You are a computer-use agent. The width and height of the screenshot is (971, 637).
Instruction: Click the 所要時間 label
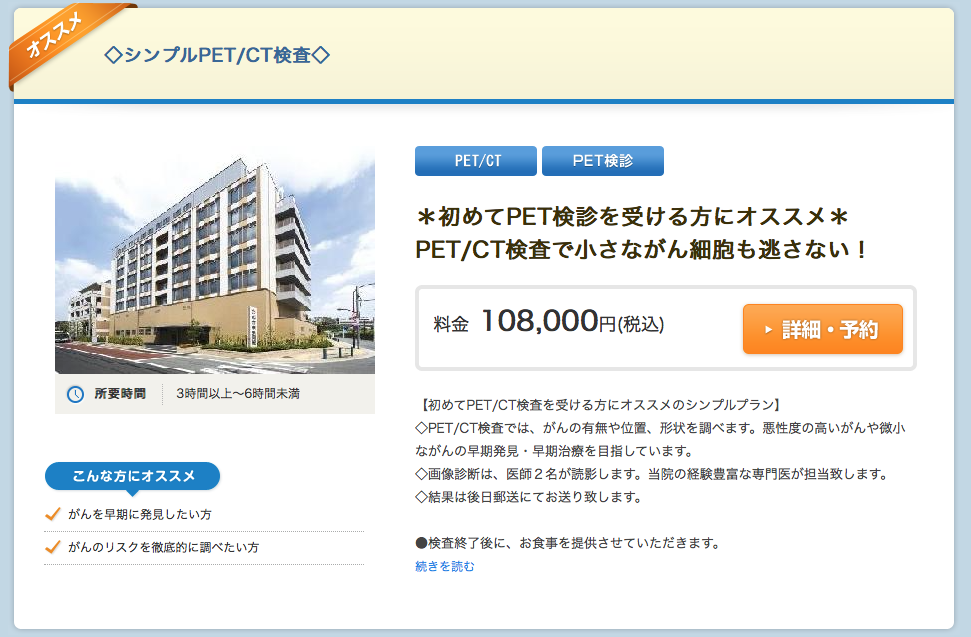click(120, 394)
